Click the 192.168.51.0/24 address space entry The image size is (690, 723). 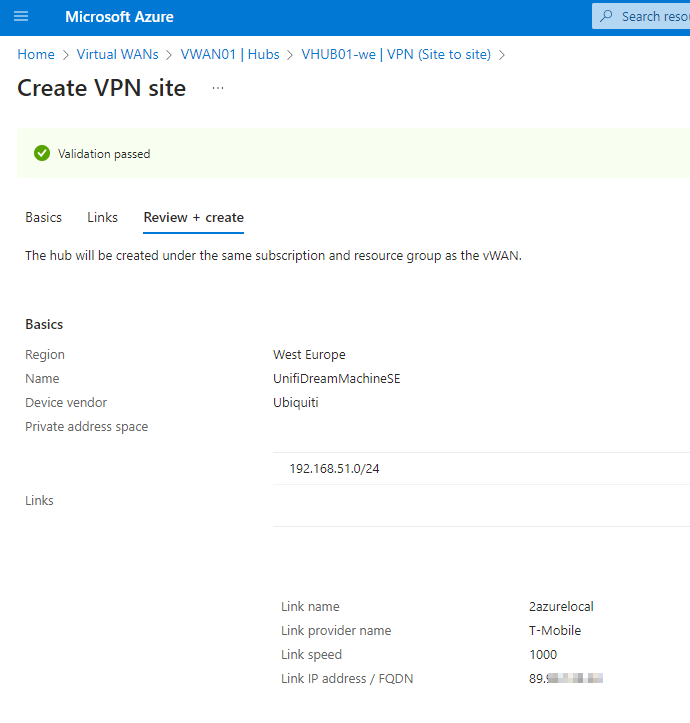click(334, 468)
